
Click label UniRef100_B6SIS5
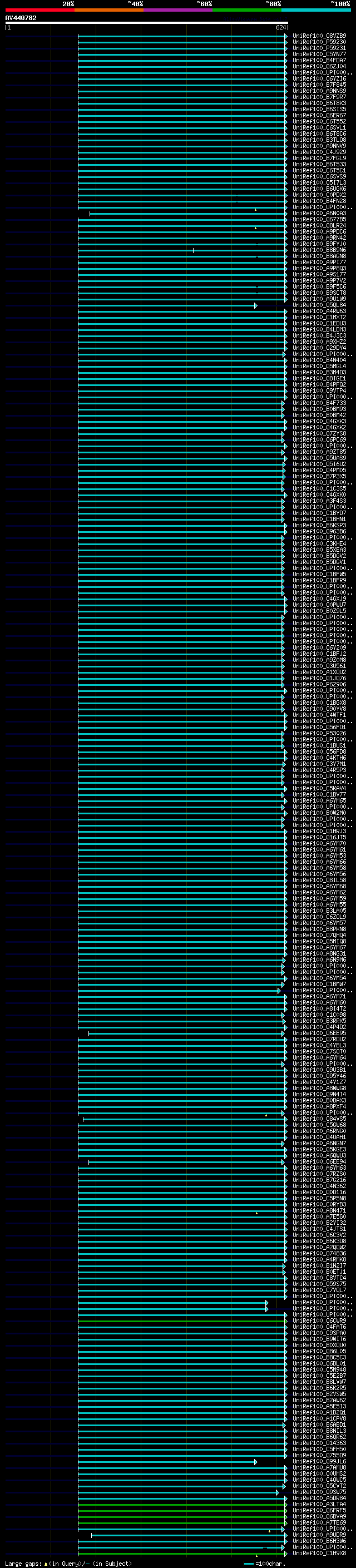pos(319,110)
